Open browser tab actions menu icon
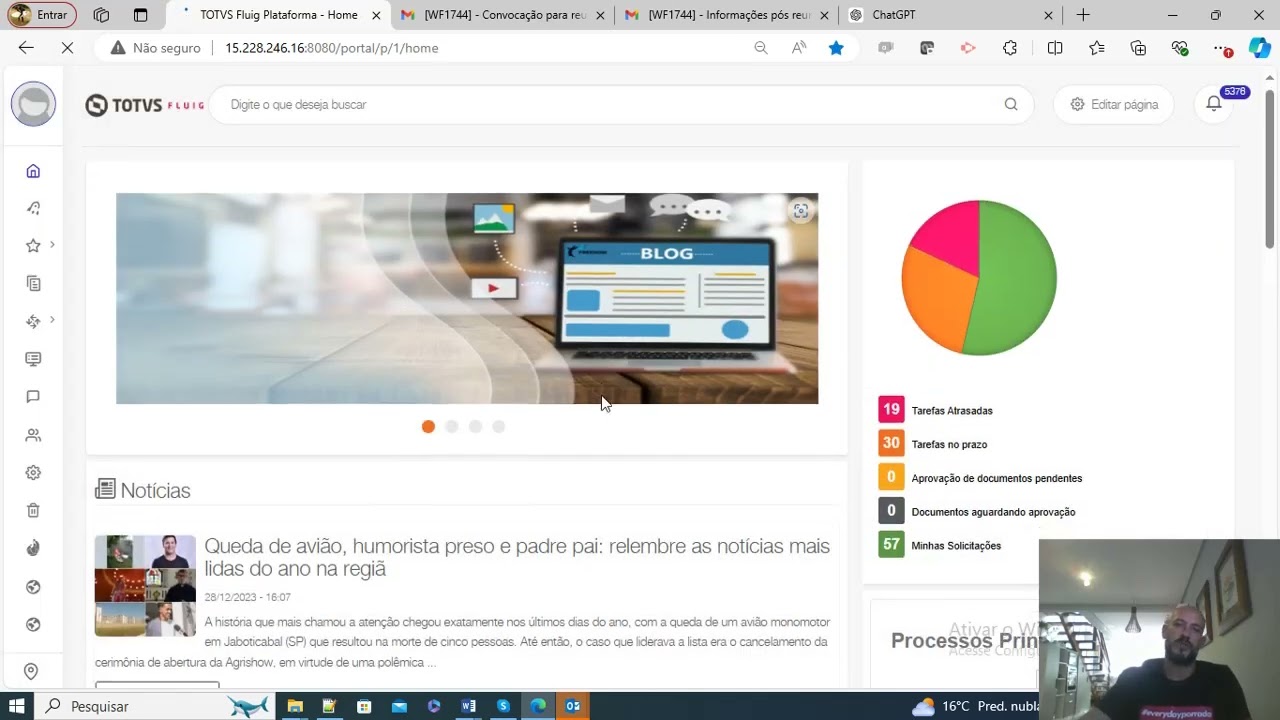 pyautogui.click(x=140, y=15)
